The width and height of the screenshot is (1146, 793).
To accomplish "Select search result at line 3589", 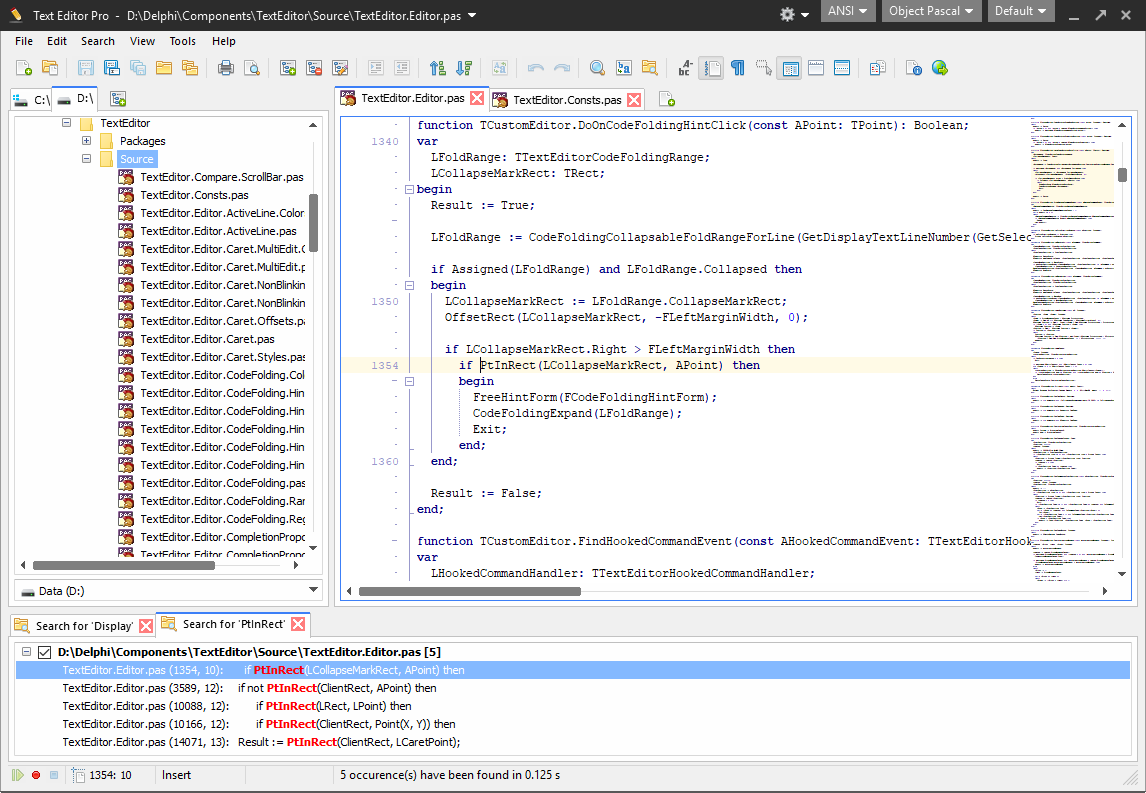I will pos(573,688).
